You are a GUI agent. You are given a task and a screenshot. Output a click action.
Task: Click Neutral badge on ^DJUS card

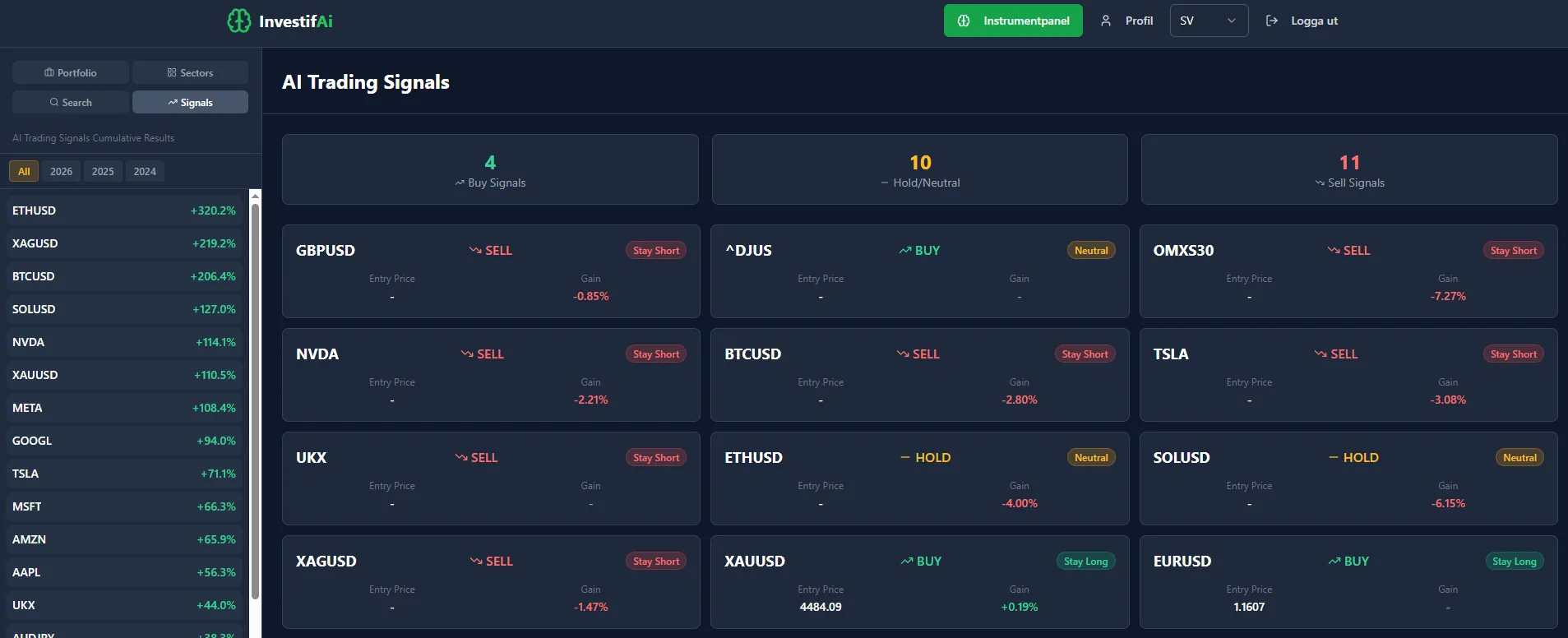1091,250
